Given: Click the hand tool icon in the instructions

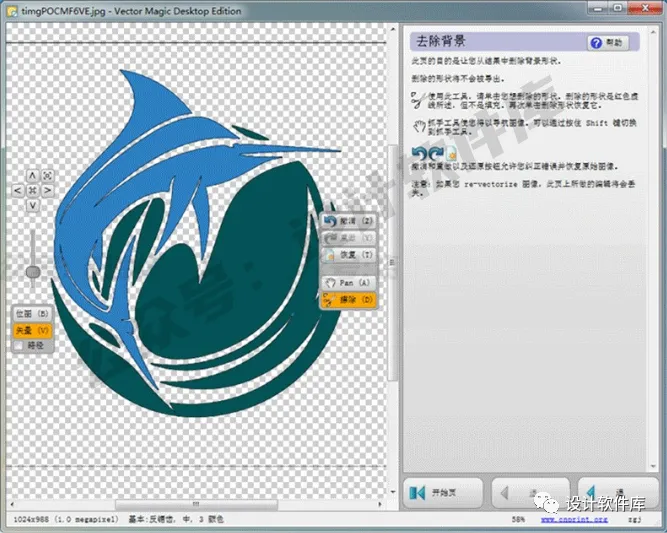Looking at the screenshot, I should (x=419, y=126).
